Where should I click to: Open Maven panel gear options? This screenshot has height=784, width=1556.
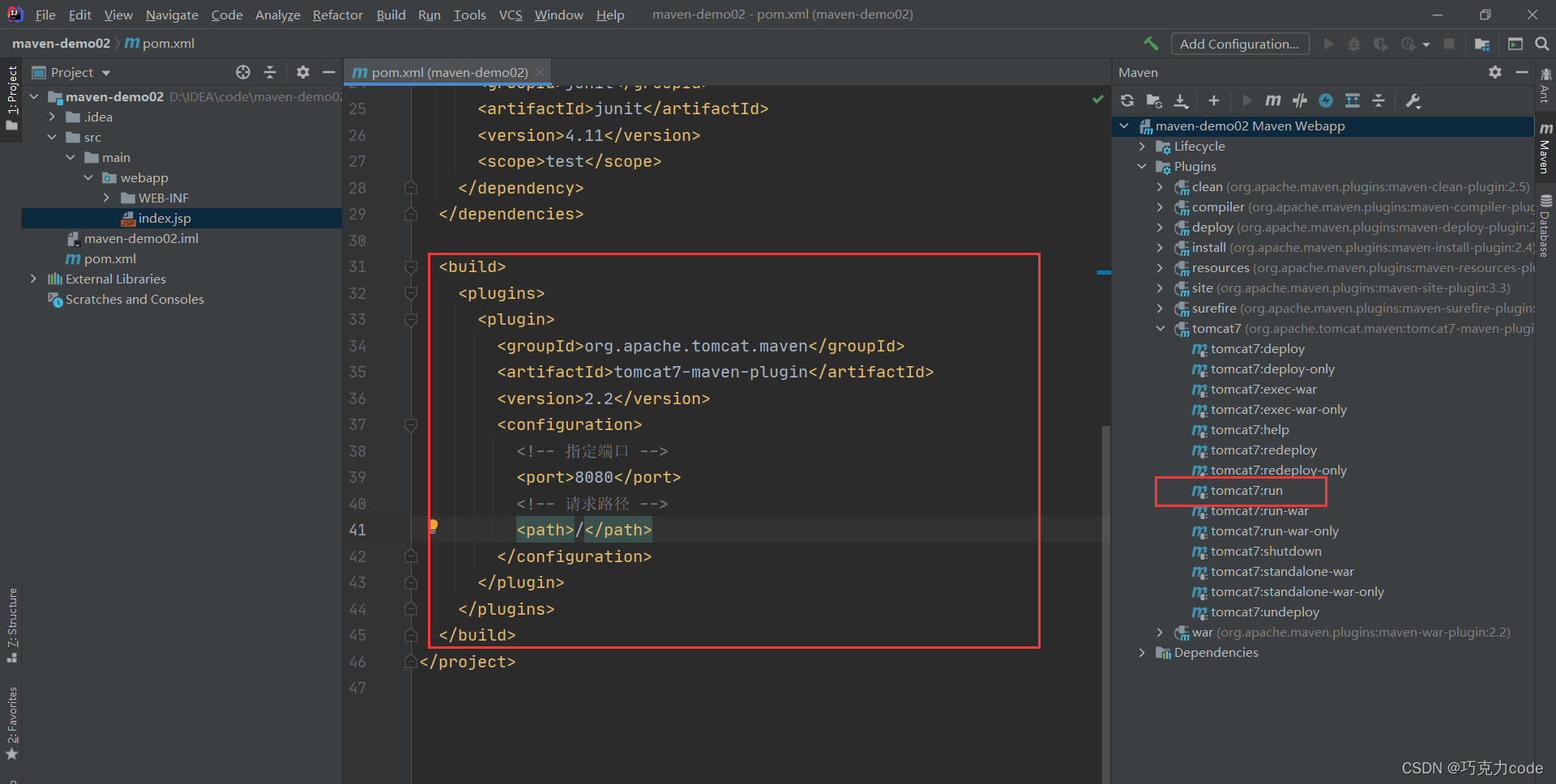pos(1495,72)
